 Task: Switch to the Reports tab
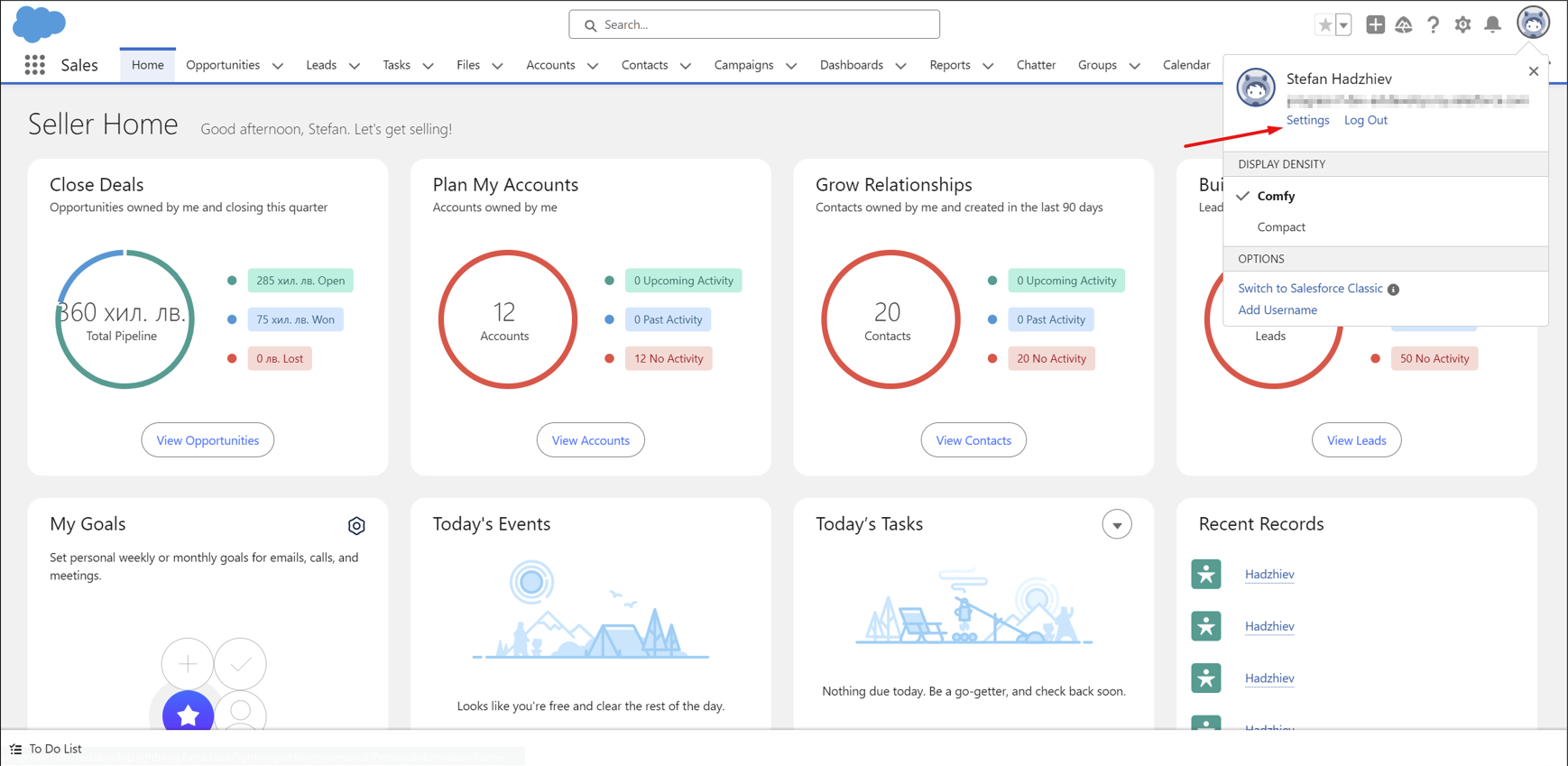coord(950,65)
